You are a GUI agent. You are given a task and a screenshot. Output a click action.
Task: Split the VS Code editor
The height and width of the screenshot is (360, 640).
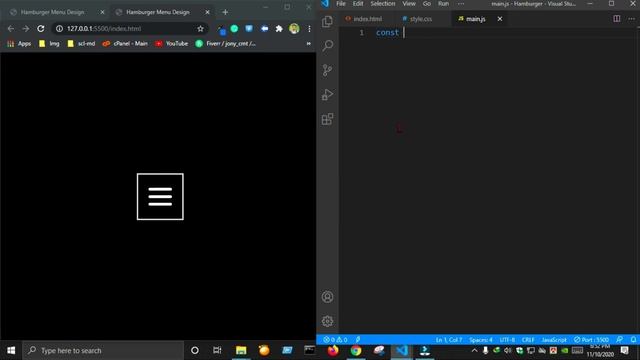click(x=617, y=19)
